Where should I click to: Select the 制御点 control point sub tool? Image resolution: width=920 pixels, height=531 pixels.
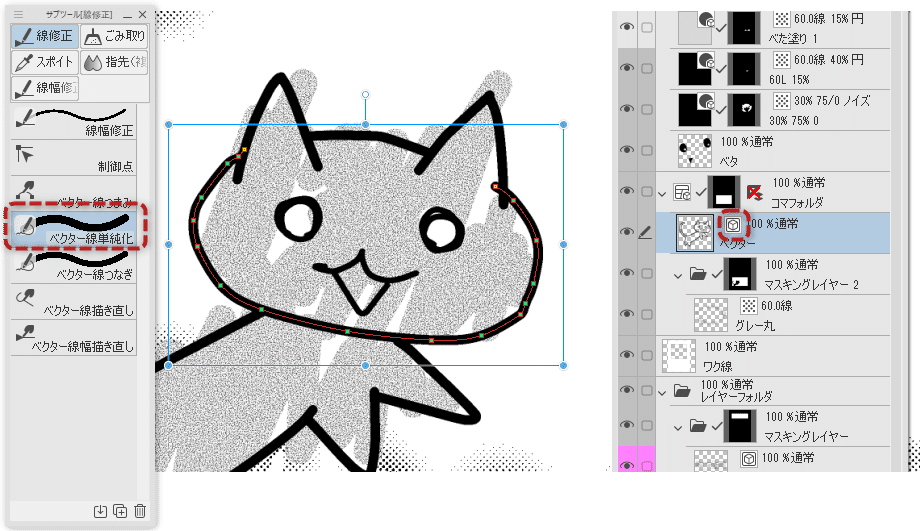(74, 158)
